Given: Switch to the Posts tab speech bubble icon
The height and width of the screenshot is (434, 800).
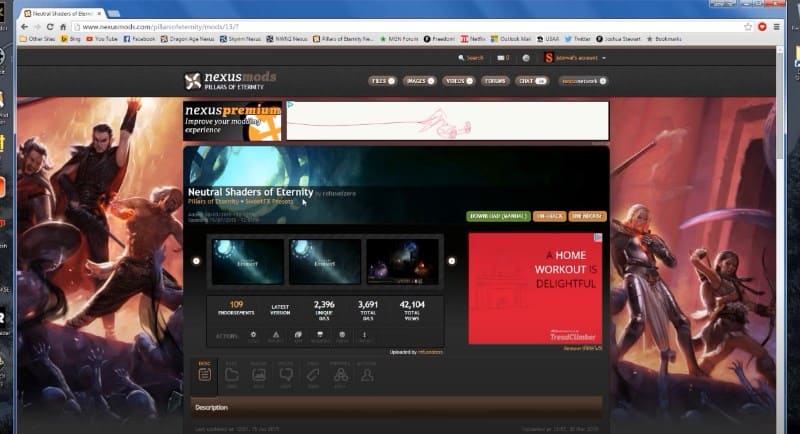Looking at the screenshot, I should (x=286, y=375).
